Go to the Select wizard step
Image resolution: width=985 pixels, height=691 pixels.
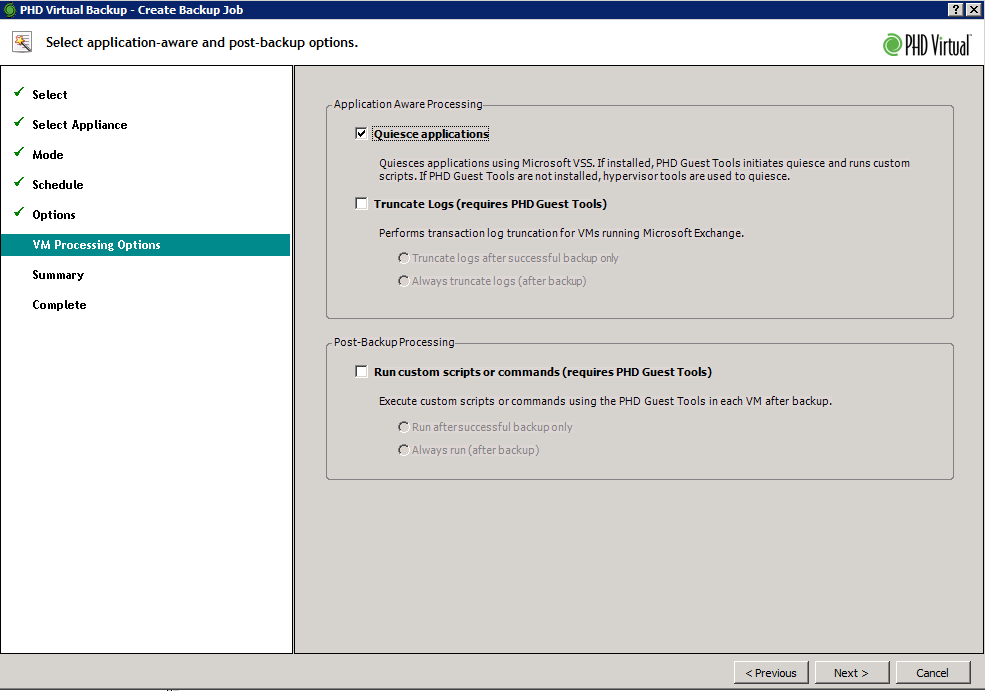(x=50, y=95)
